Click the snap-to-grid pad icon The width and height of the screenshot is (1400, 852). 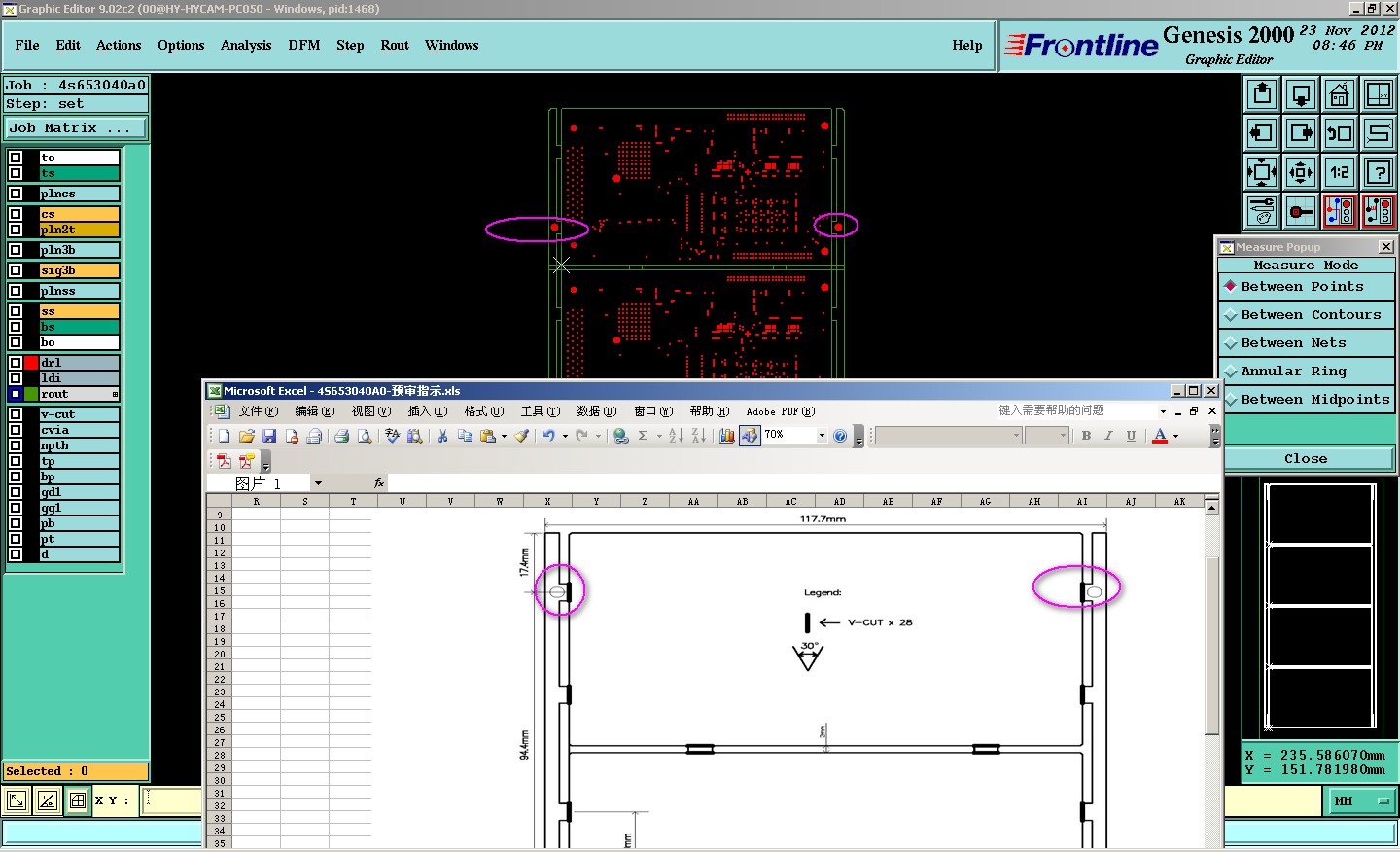[1301, 211]
